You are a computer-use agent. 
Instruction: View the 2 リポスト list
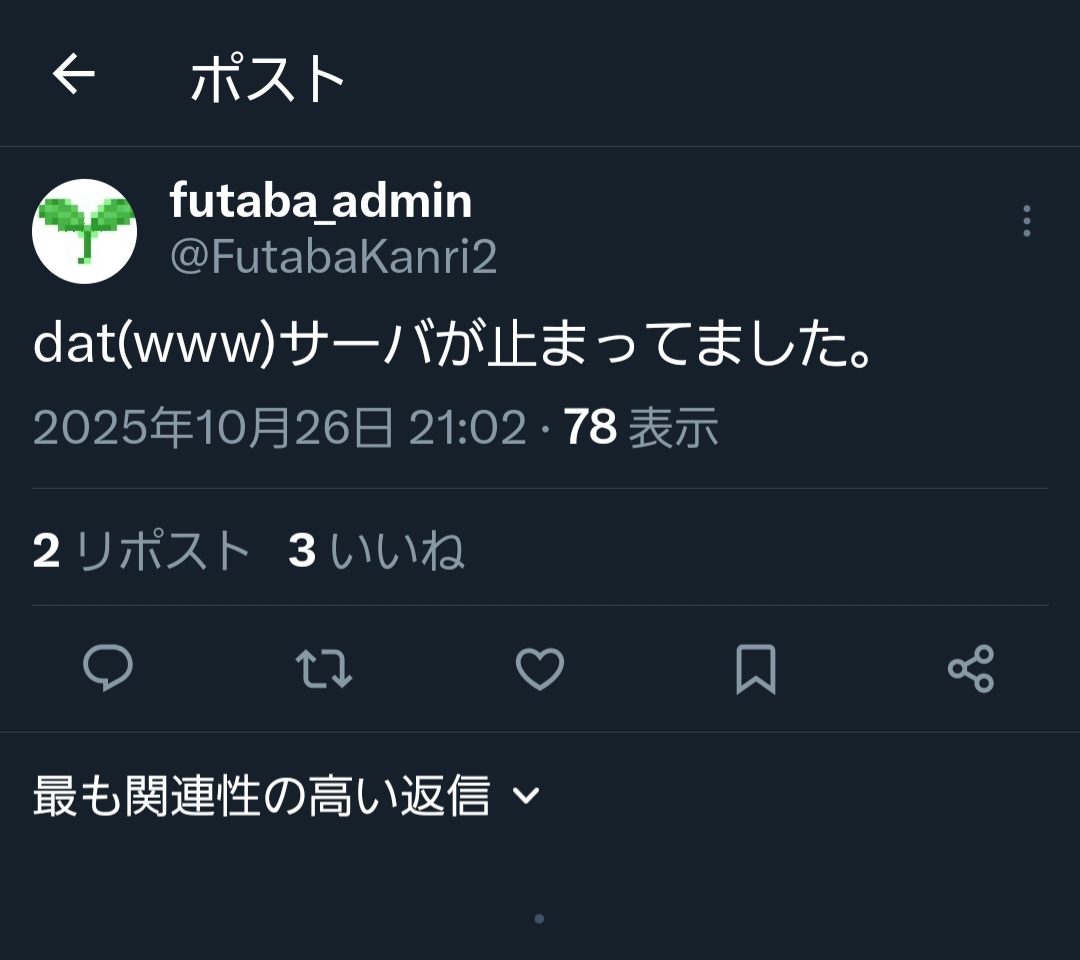click(141, 551)
